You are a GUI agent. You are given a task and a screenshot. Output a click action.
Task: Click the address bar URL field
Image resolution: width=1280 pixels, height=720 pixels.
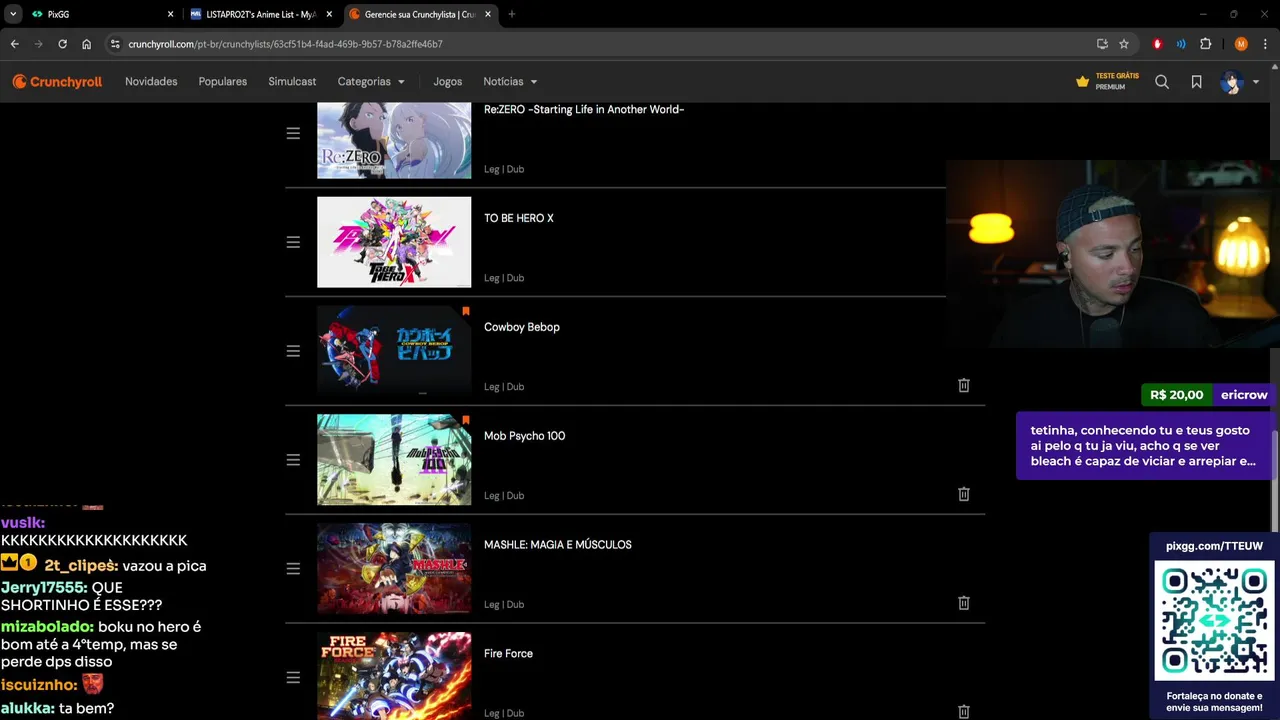(x=600, y=44)
